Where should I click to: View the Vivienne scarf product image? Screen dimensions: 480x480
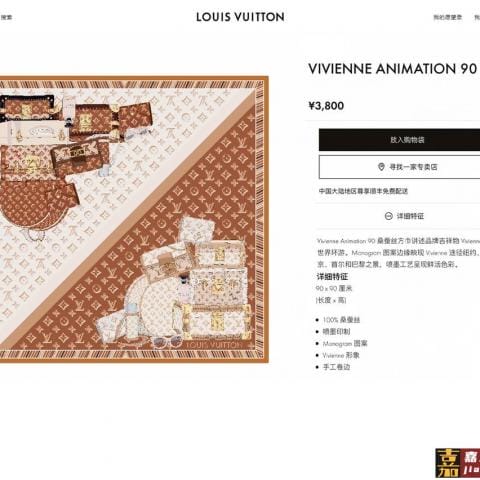pyautogui.click(x=134, y=219)
